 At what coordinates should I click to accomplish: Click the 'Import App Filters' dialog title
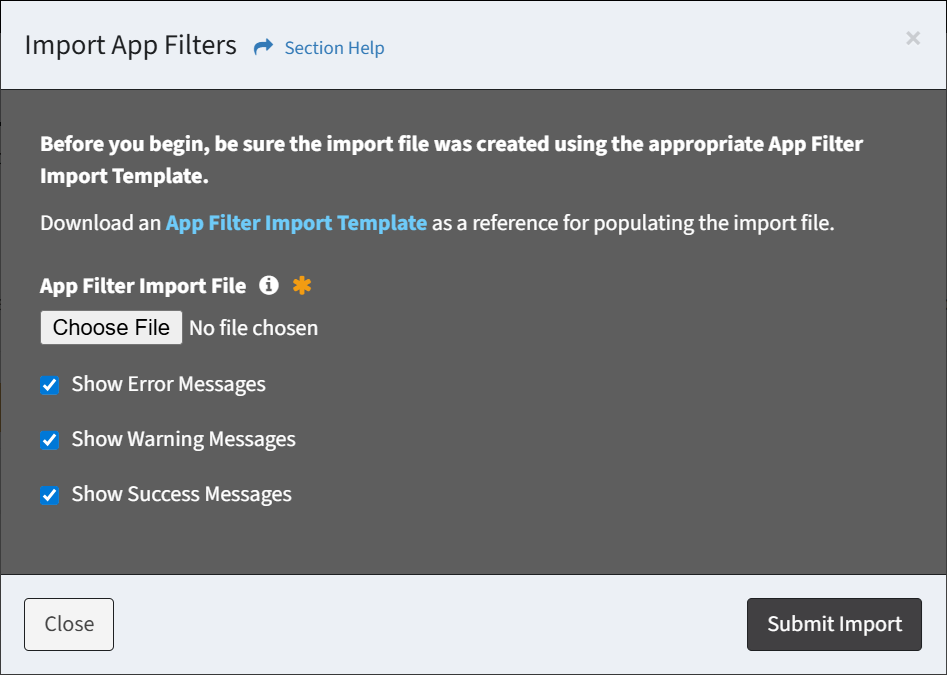(x=130, y=46)
